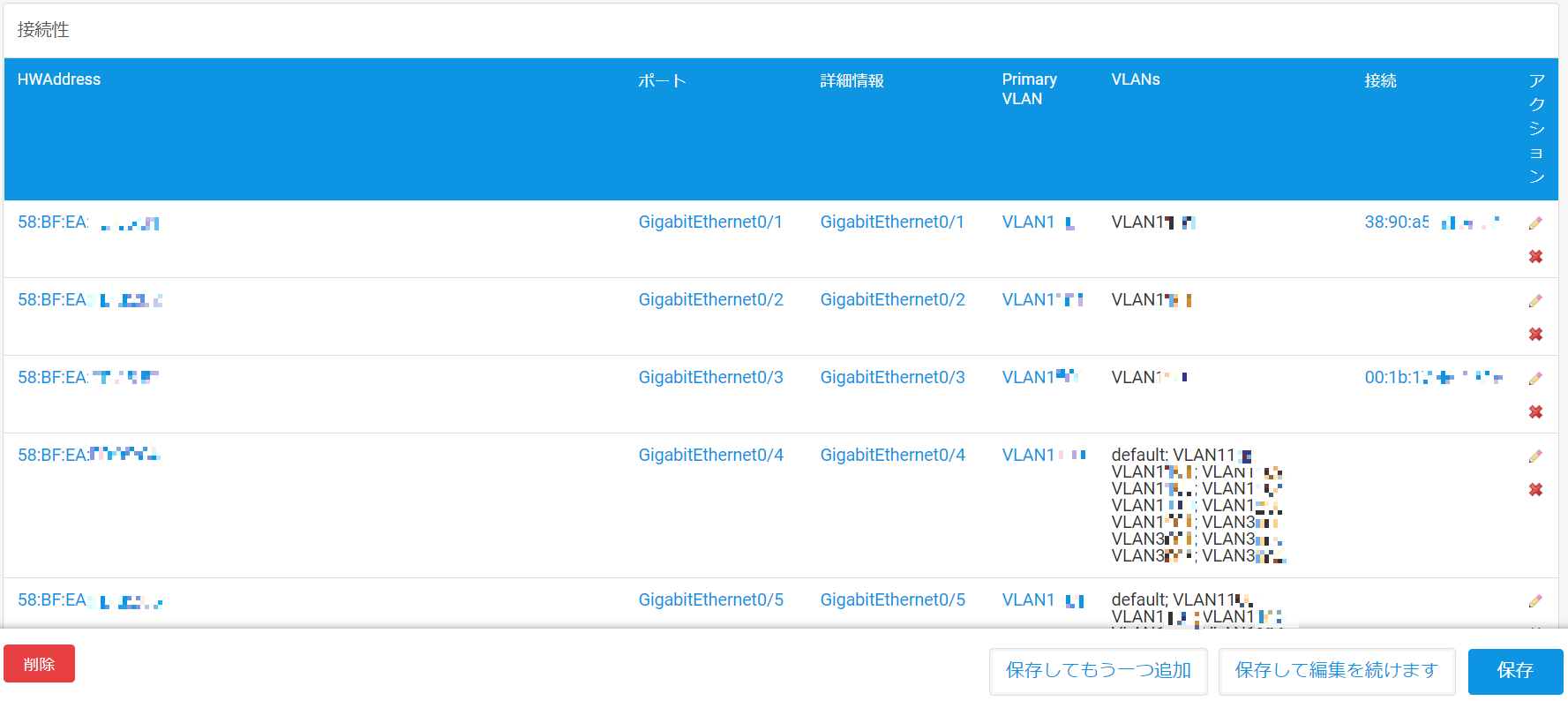Image resolution: width=1568 pixels, height=701 pixels.
Task: Open the GigabitEthernet0/3 port link
Action: 710,378
